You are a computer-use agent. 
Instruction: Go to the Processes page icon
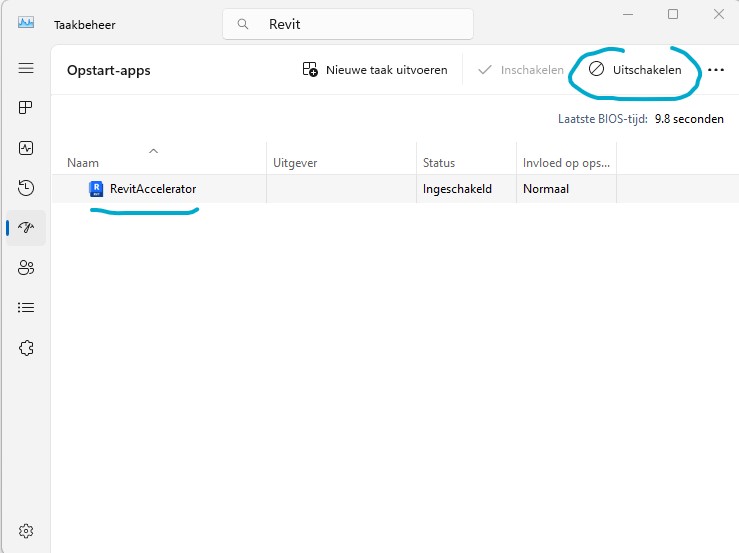coord(26,108)
